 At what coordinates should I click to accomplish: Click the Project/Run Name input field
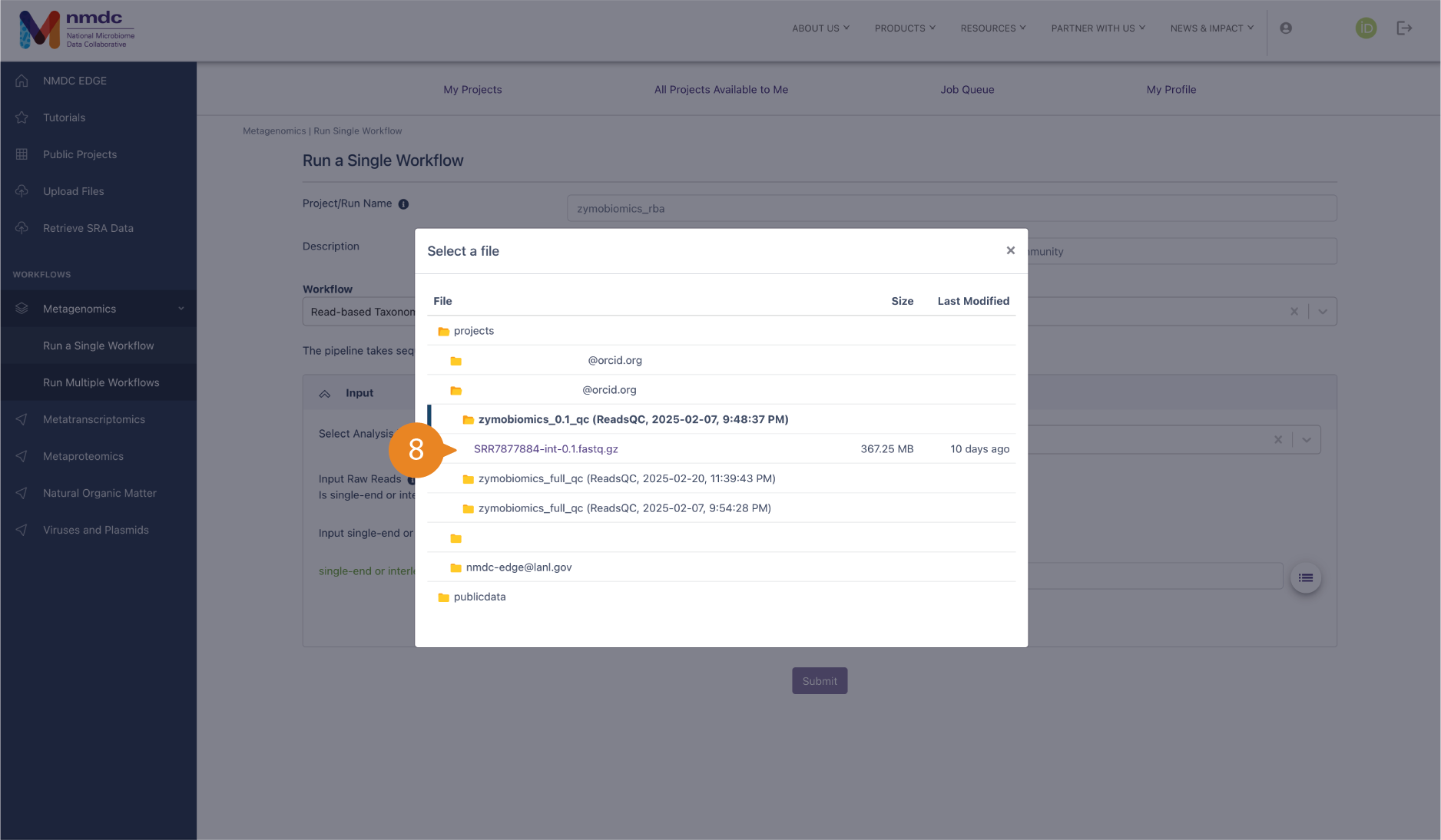point(952,208)
